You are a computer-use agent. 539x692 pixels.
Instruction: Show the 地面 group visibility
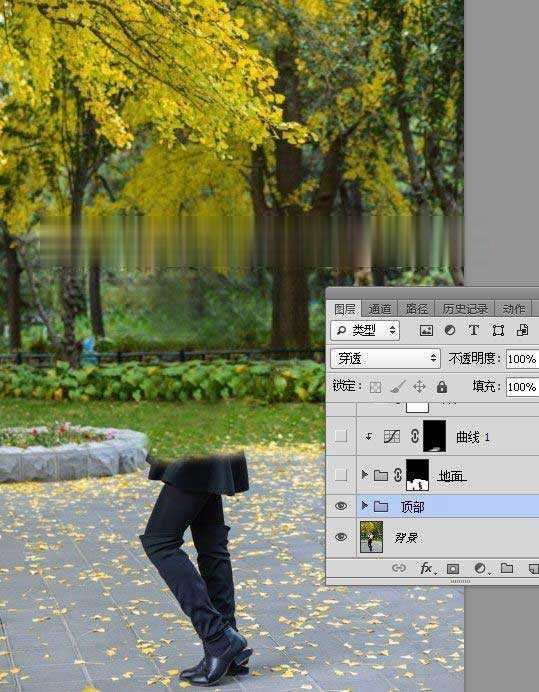tap(341, 475)
